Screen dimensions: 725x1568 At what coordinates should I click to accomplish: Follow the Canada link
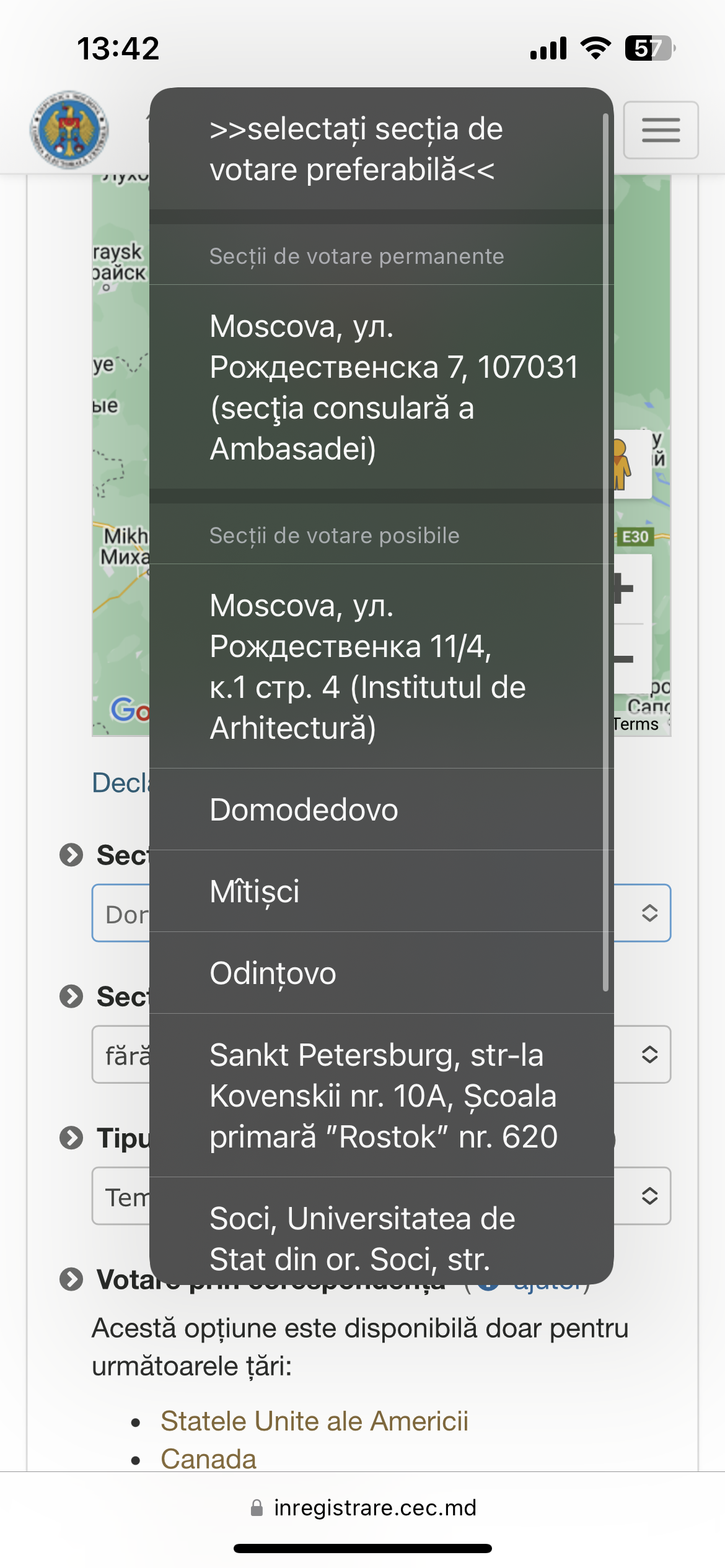pyautogui.click(x=208, y=1459)
